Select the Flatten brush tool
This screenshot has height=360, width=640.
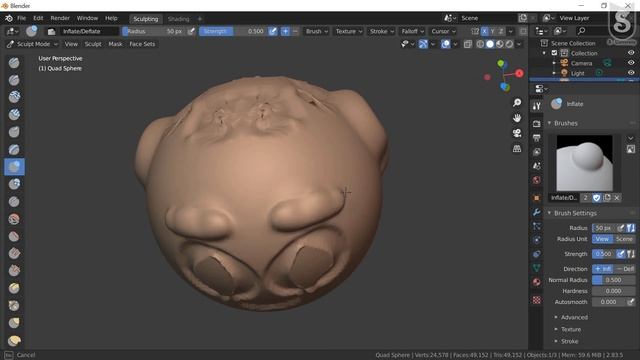pos(14,236)
